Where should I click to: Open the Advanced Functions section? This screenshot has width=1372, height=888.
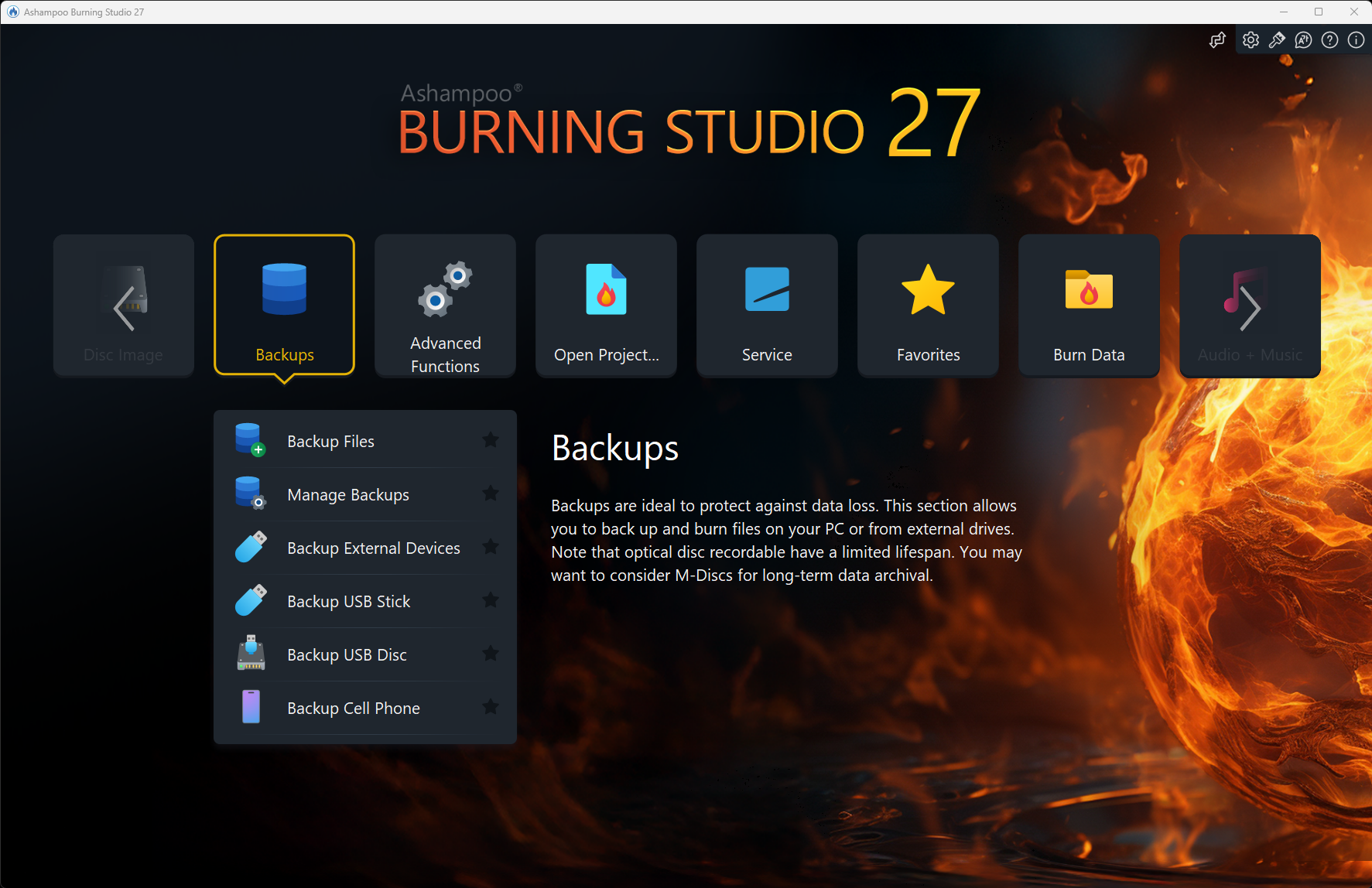pyautogui.click(x=445, y=305)
